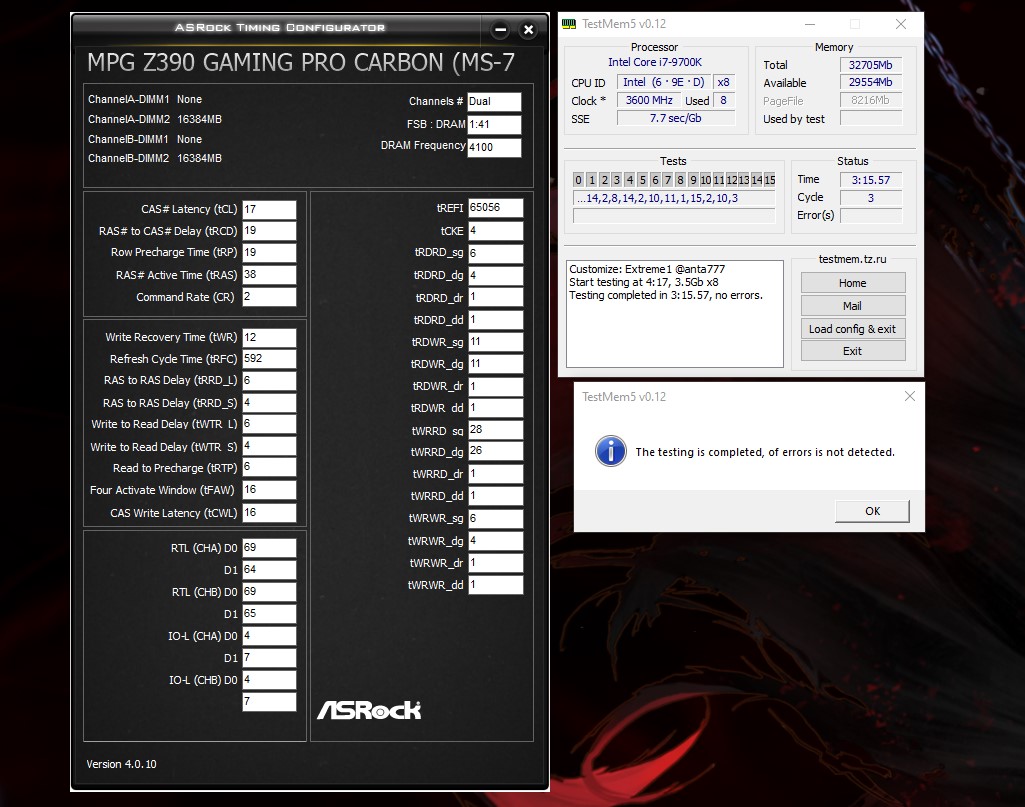1025x807 pixels.
Task: Click the tWTR_S value field
Action: pyautogui.click(x=269, y=446)
